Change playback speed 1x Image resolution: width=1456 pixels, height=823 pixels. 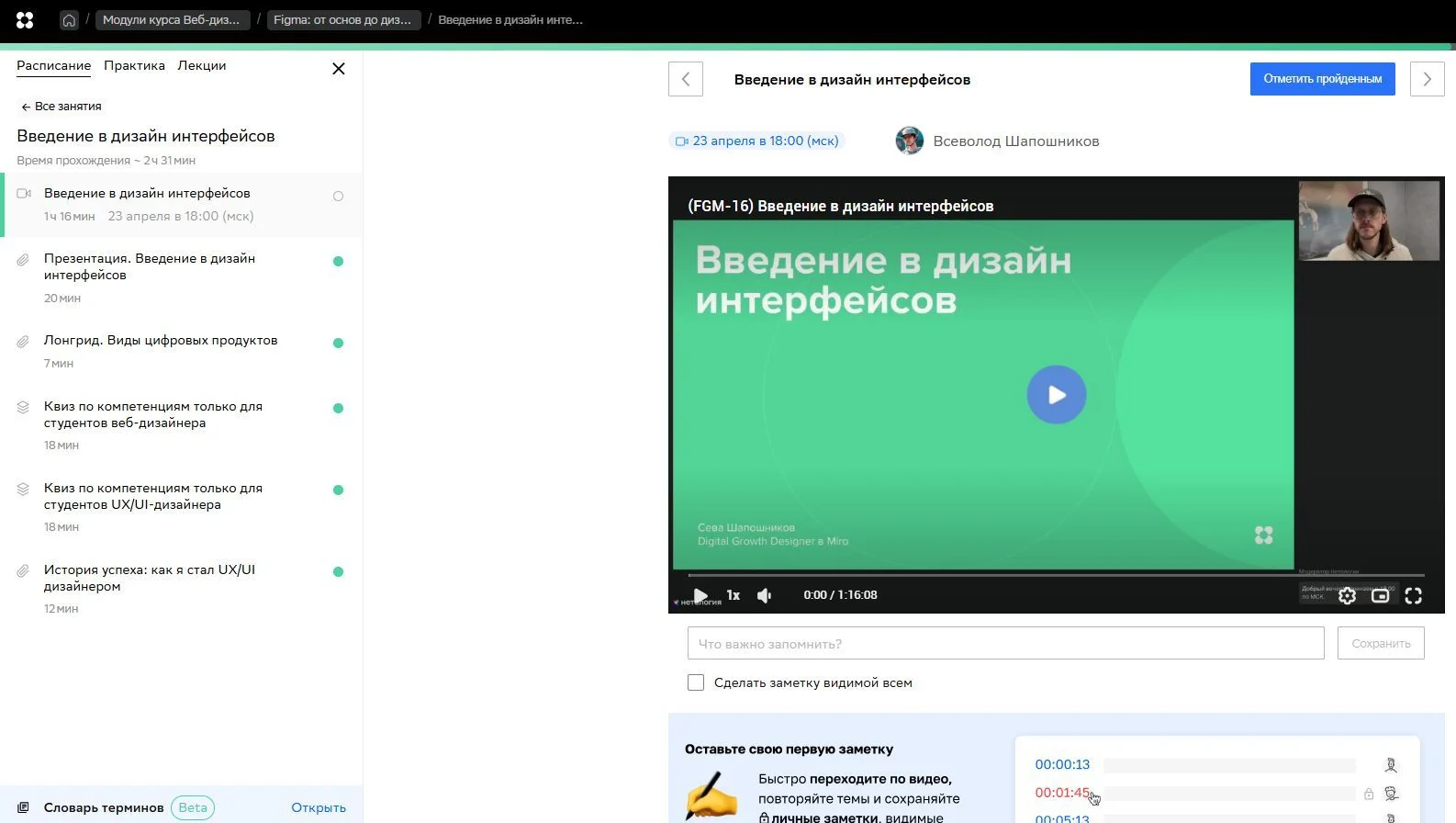pos(734,595)
